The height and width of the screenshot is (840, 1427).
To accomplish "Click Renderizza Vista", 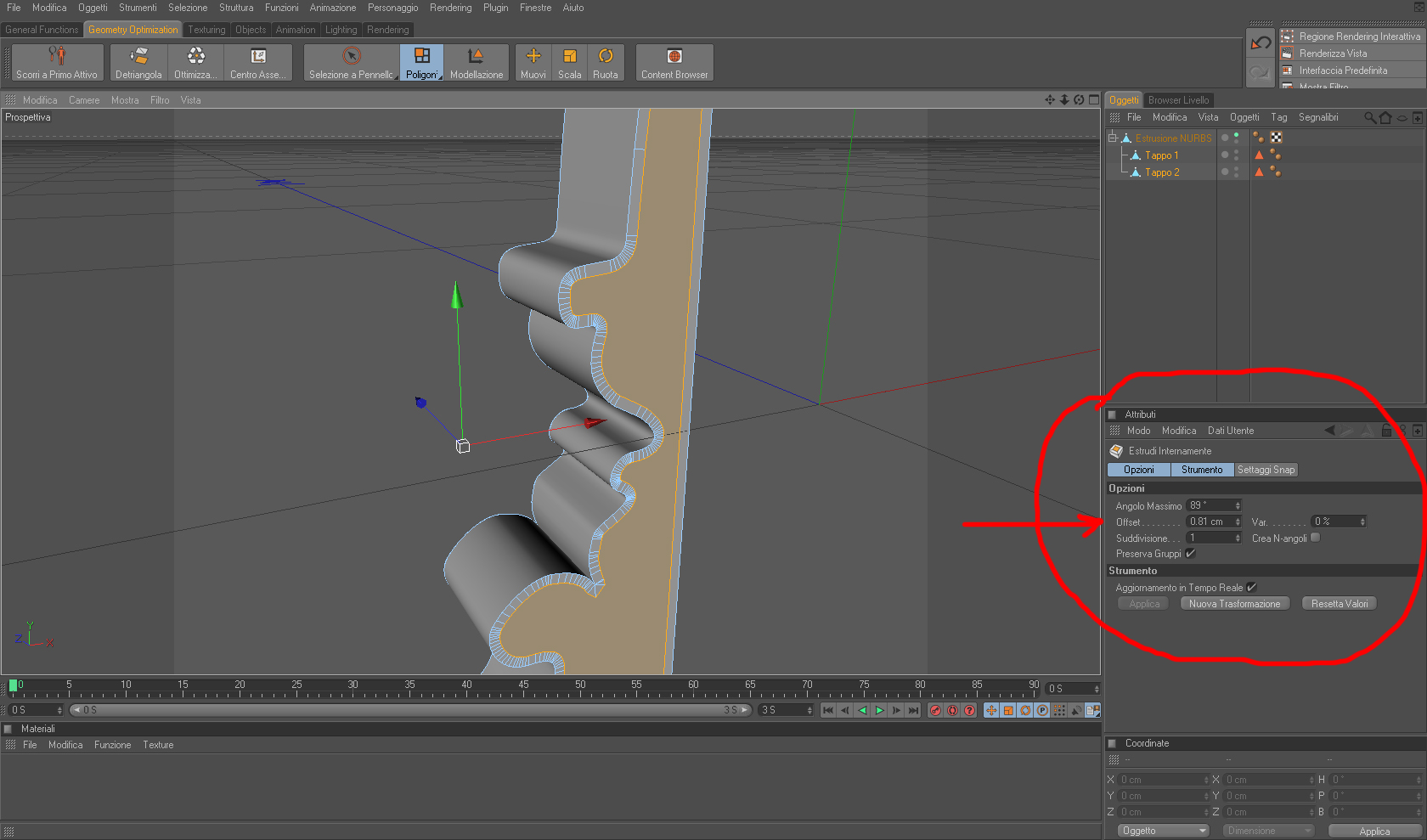I will 1353,54.
